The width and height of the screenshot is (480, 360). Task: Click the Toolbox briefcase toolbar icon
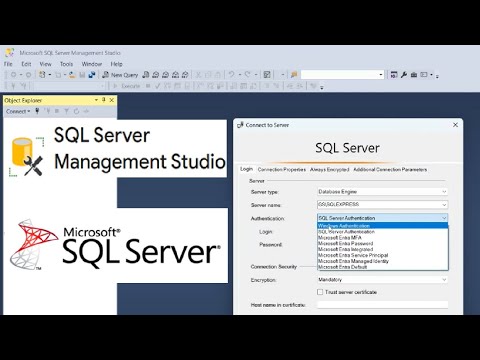coord(414,75)
